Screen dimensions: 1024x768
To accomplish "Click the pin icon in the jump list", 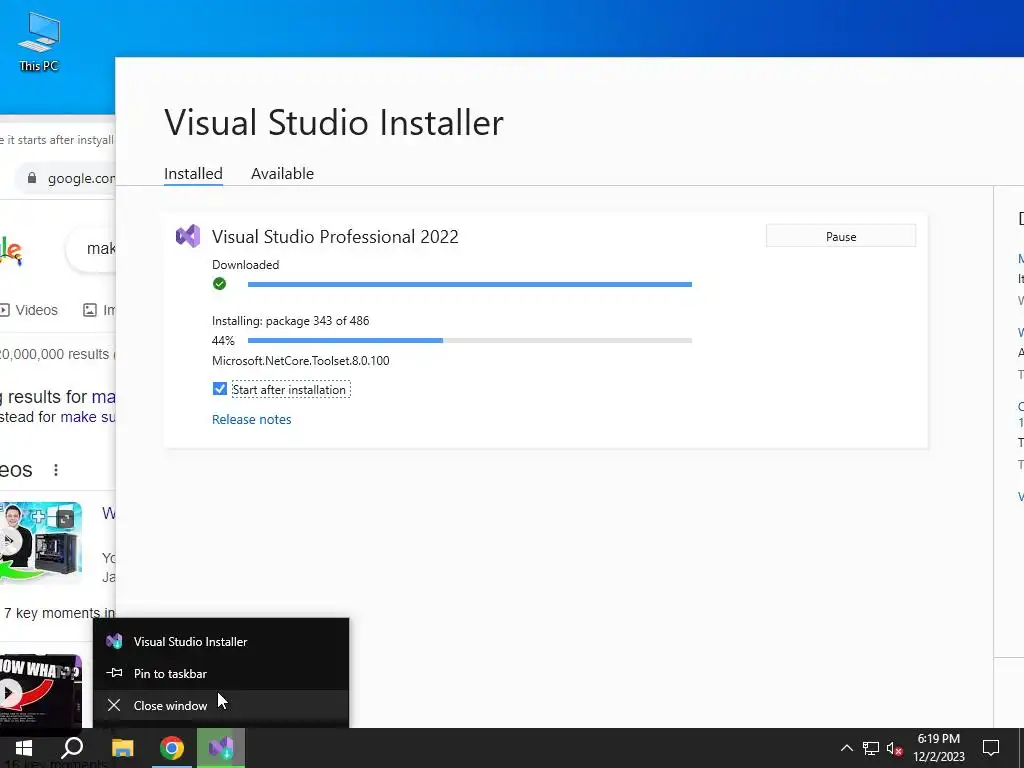I will [x=114, y=673].
